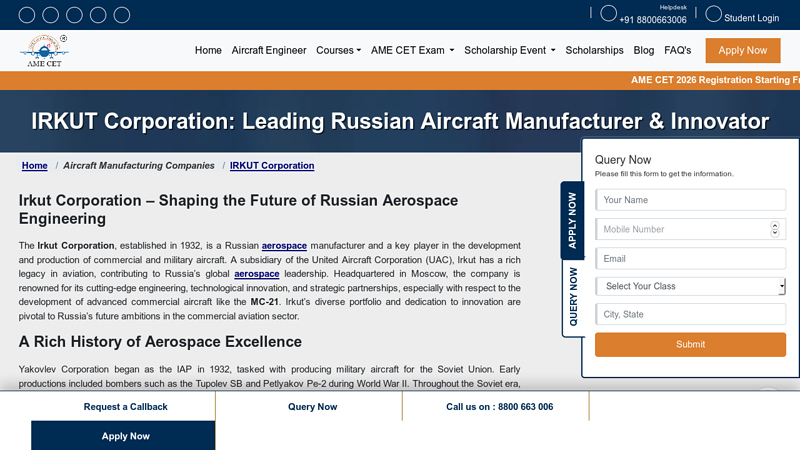Viewport: 800px width, 450px height.
Task: Open the Aircraft Engineer menu item
Action: pos(269,51)
